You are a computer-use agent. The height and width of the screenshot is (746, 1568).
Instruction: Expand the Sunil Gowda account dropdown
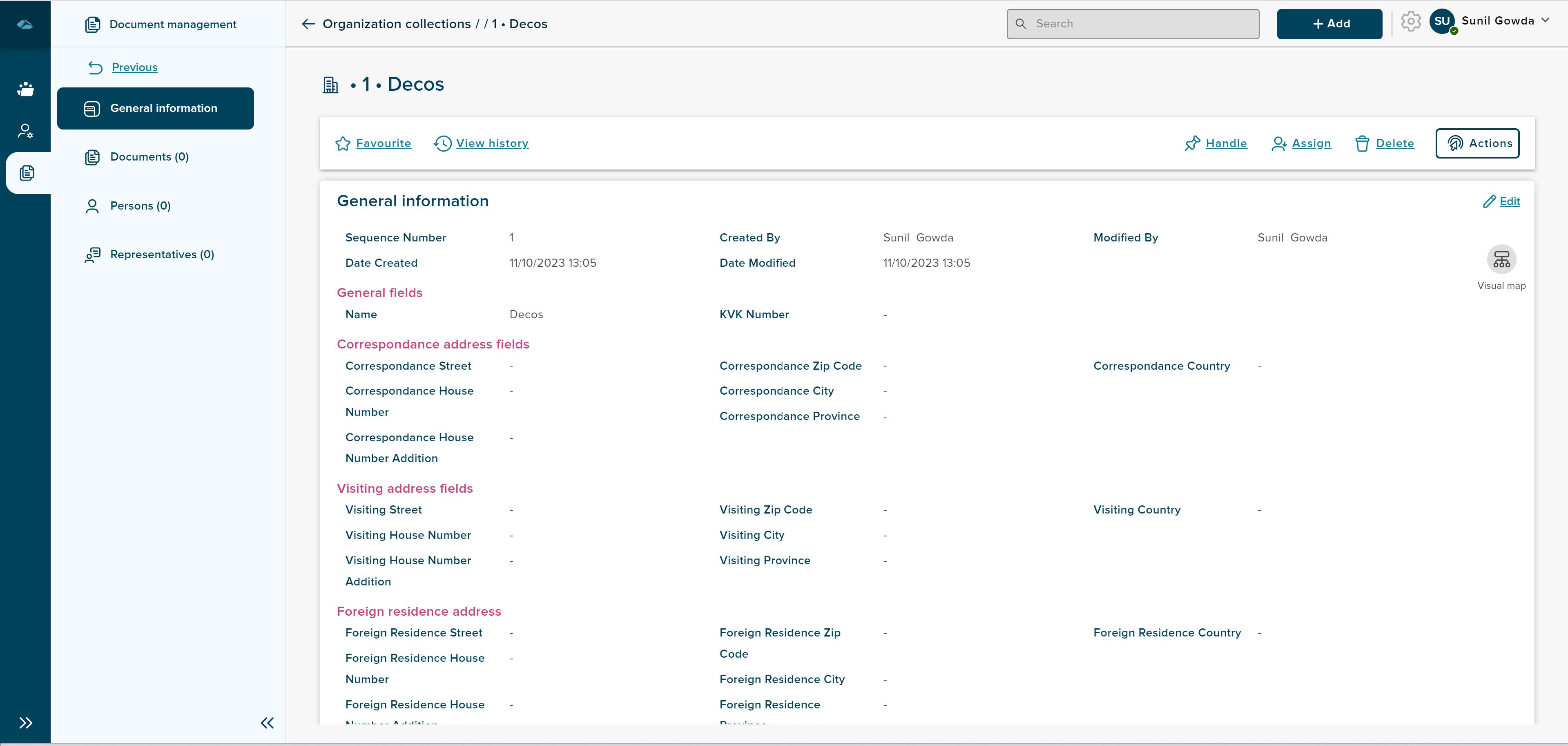1544,20
